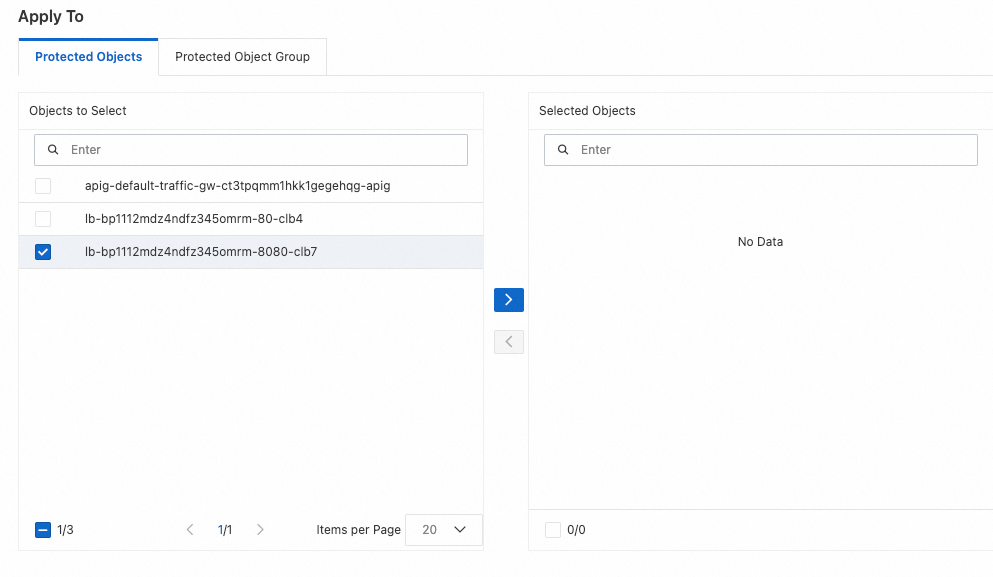Select the apig-default-traffic-gw-ct3tpqmm1hkk1gegehqg-apig row text
This screenshot has height=577, width=993.
pos(237,186)
